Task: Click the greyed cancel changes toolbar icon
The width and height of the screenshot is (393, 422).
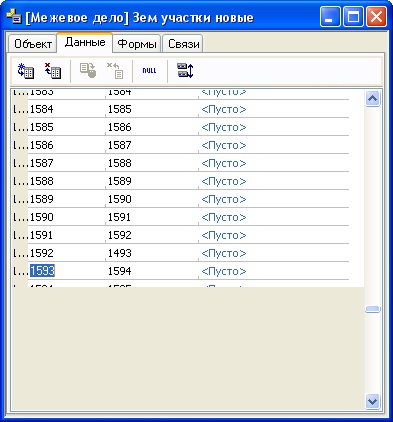Action: (115, 71)
